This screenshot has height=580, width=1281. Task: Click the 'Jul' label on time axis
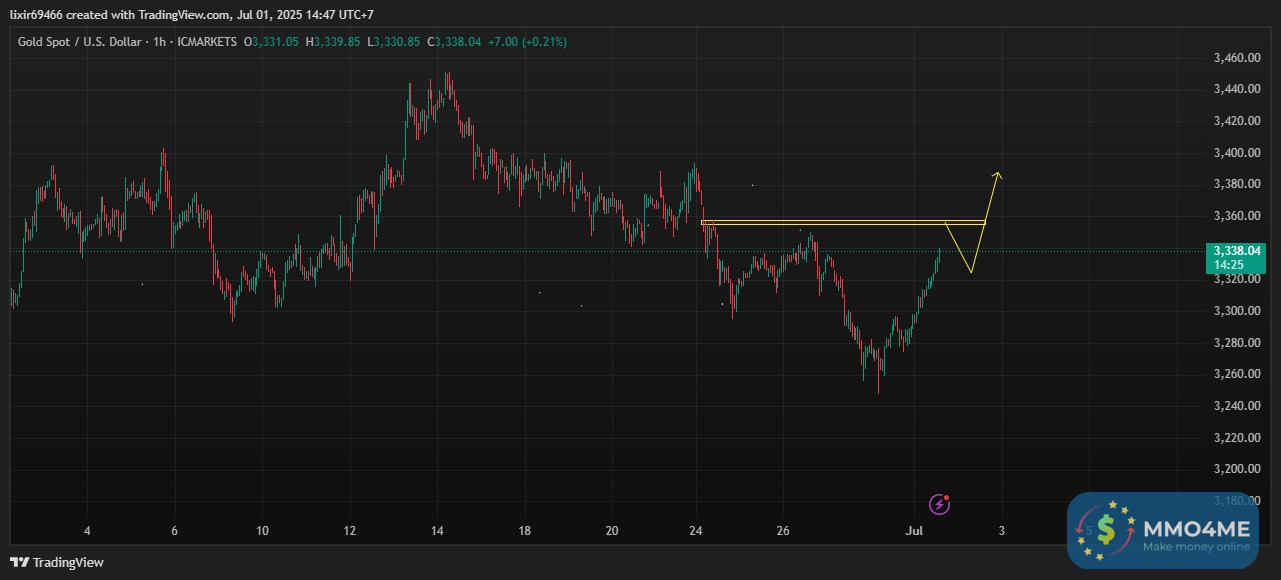pos(913,530)
